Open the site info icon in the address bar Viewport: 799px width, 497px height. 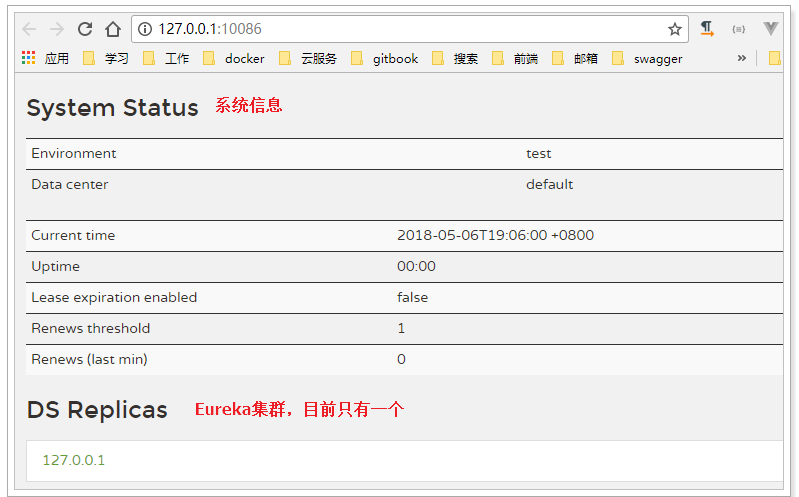pyautogui.click(x=145, y=29)
